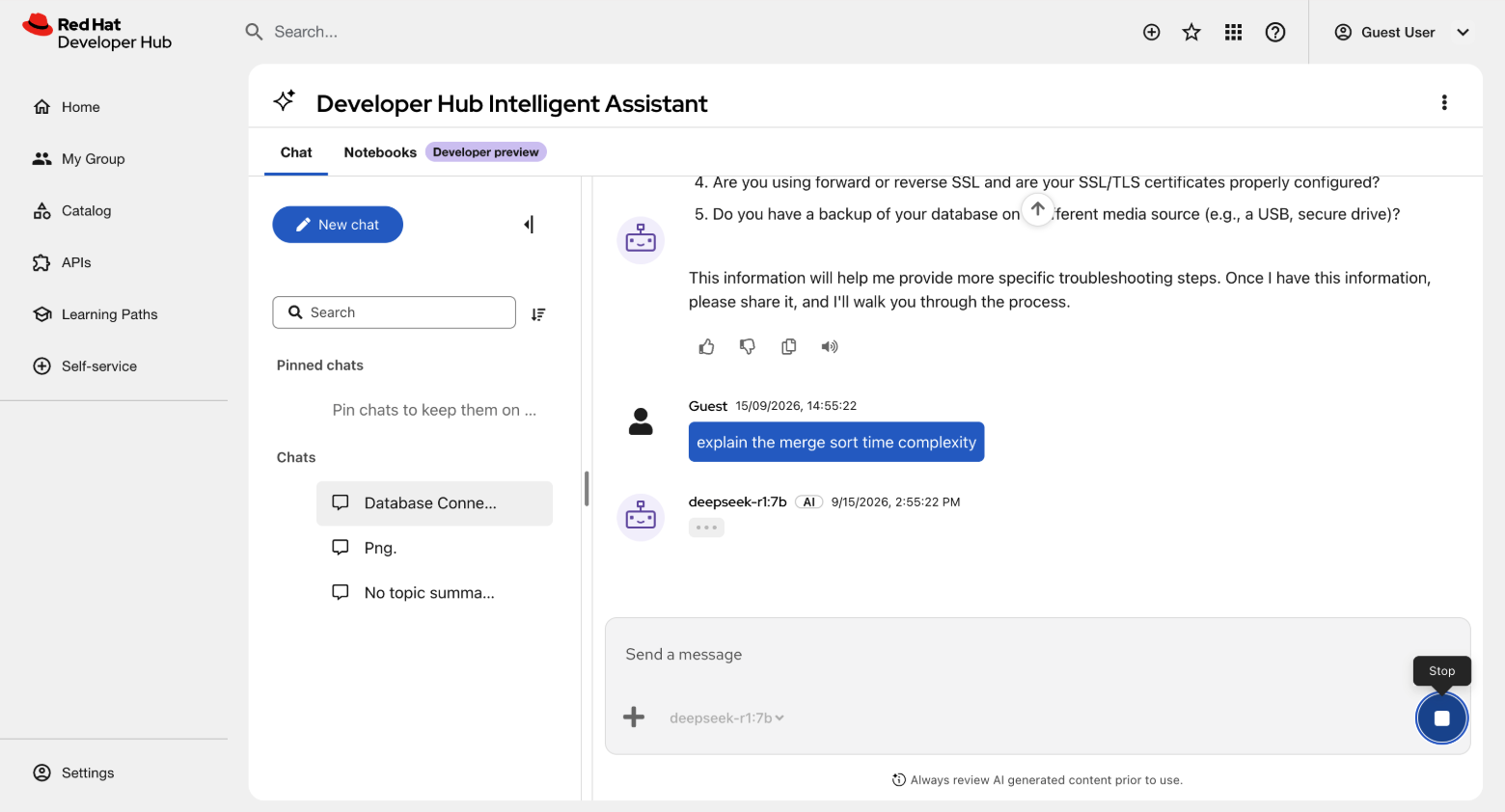Open the Database Conne... chat
The image size is (1505, 812).
pyautogui.click(x=434, y=503)
